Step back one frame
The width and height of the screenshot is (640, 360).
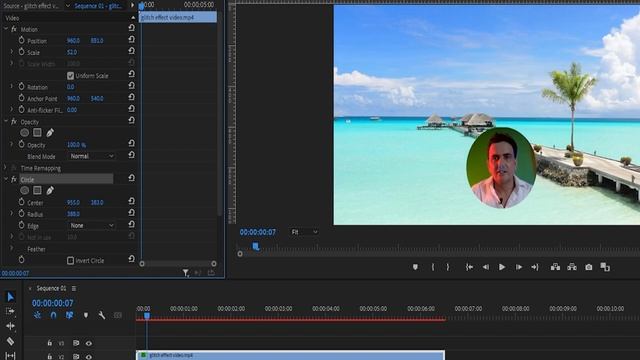click(486, 267)
